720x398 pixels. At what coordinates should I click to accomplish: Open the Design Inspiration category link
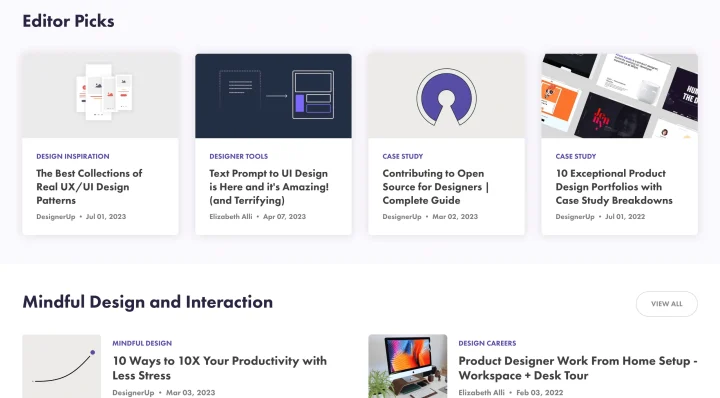pos(73,157)
